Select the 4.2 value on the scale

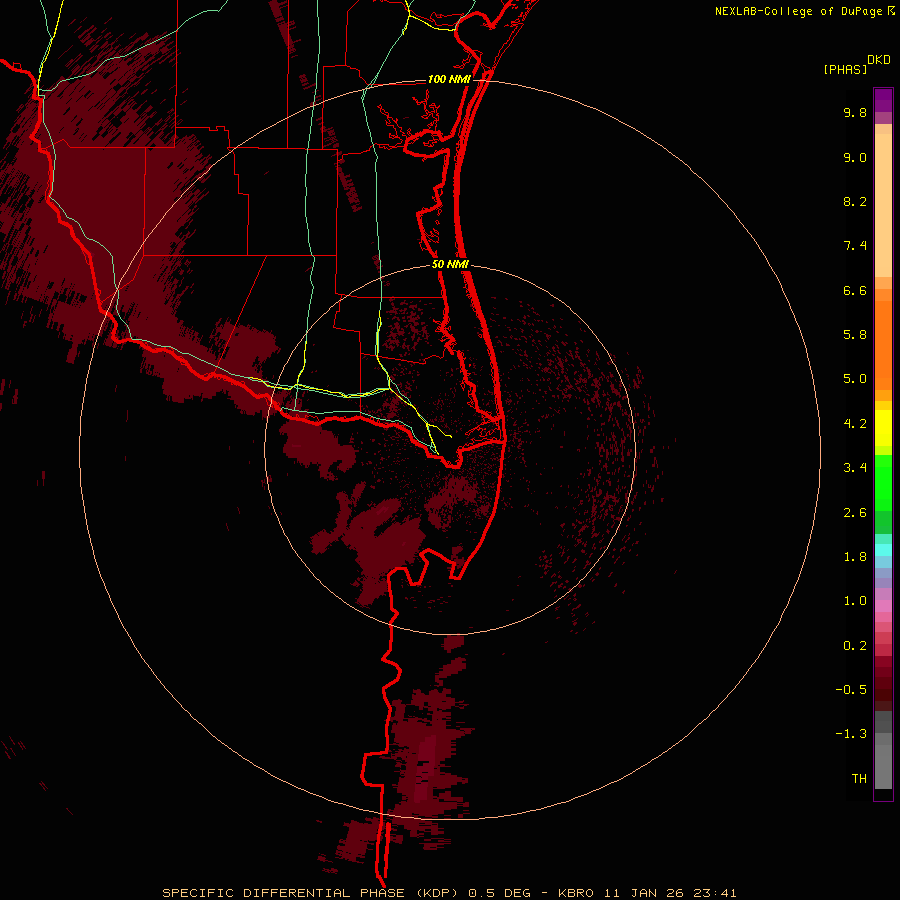(x=855, y=424)
